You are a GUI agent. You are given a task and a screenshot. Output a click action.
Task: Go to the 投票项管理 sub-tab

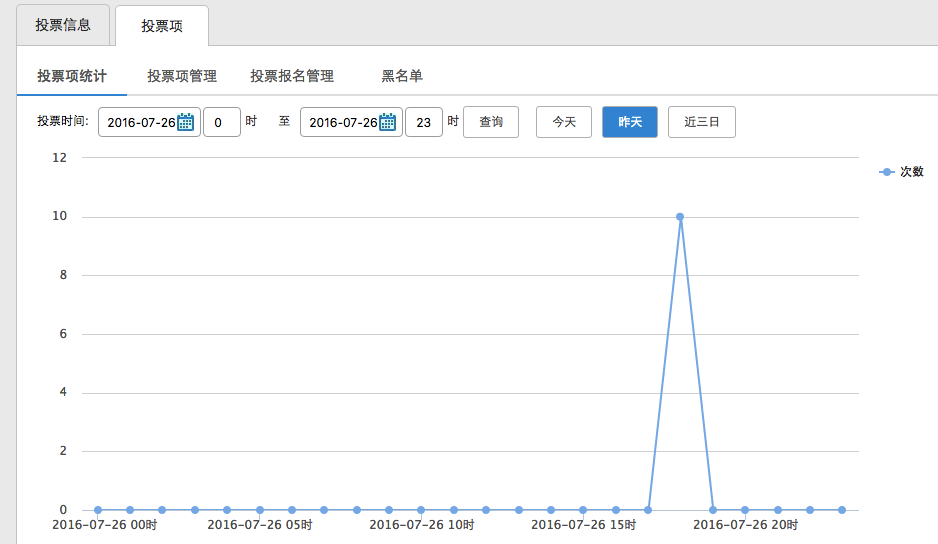182,76
